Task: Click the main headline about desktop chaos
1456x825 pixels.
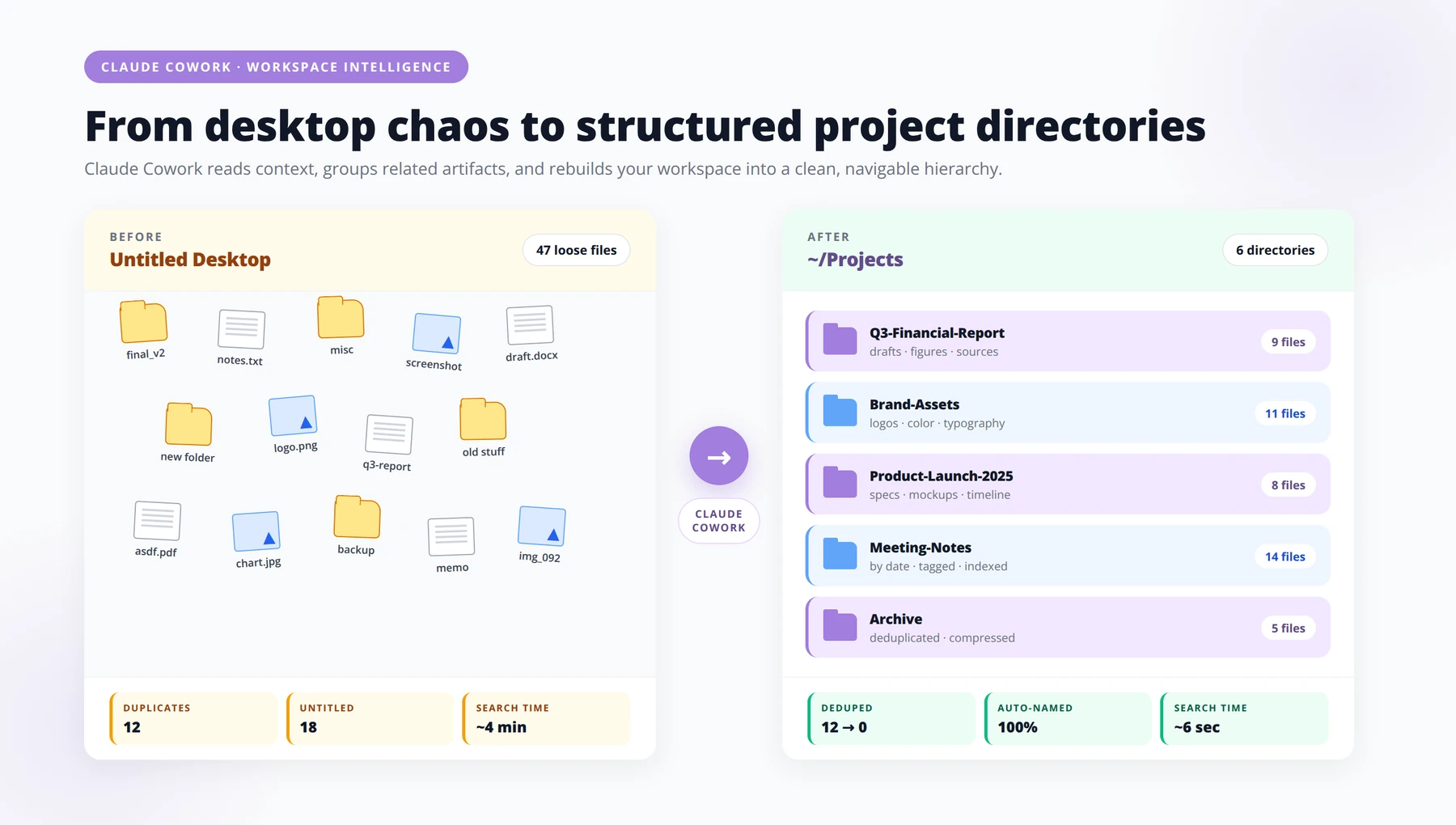Action: (x=645, y=126)
